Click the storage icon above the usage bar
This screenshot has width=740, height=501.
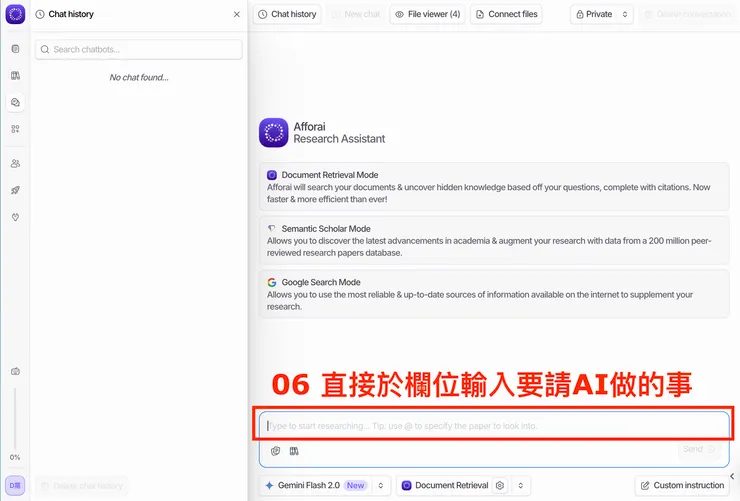click(x=15, y=371)
